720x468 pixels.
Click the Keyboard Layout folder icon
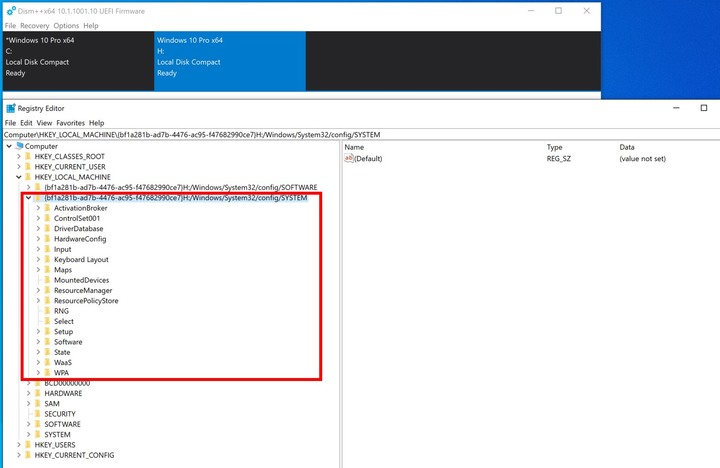click(47, 259)
